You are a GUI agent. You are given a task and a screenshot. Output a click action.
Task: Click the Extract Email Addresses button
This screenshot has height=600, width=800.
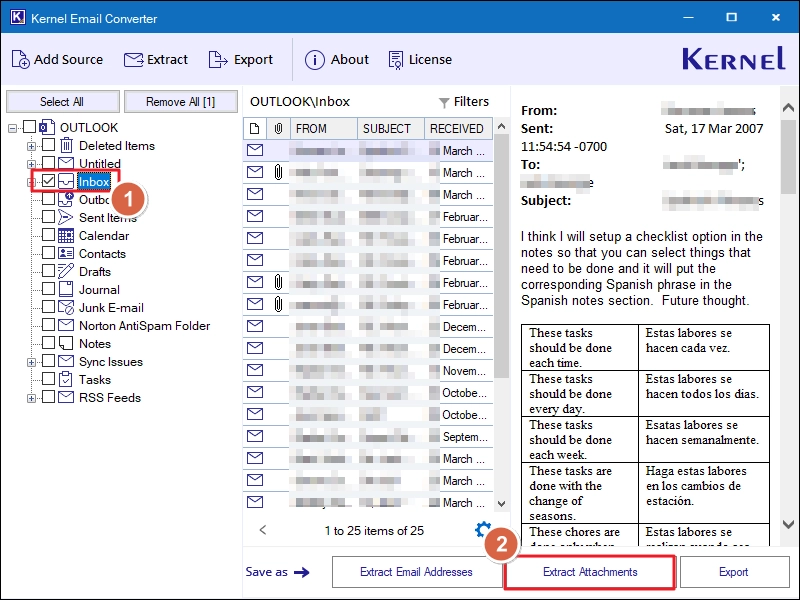[x=416, y=572]
